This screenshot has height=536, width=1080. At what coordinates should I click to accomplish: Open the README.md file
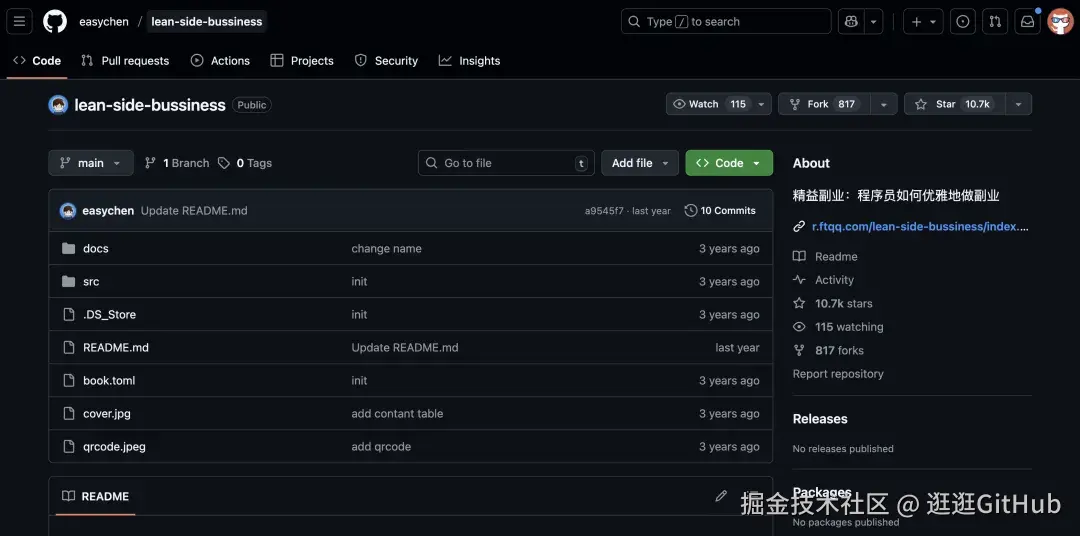pos(116,348)
